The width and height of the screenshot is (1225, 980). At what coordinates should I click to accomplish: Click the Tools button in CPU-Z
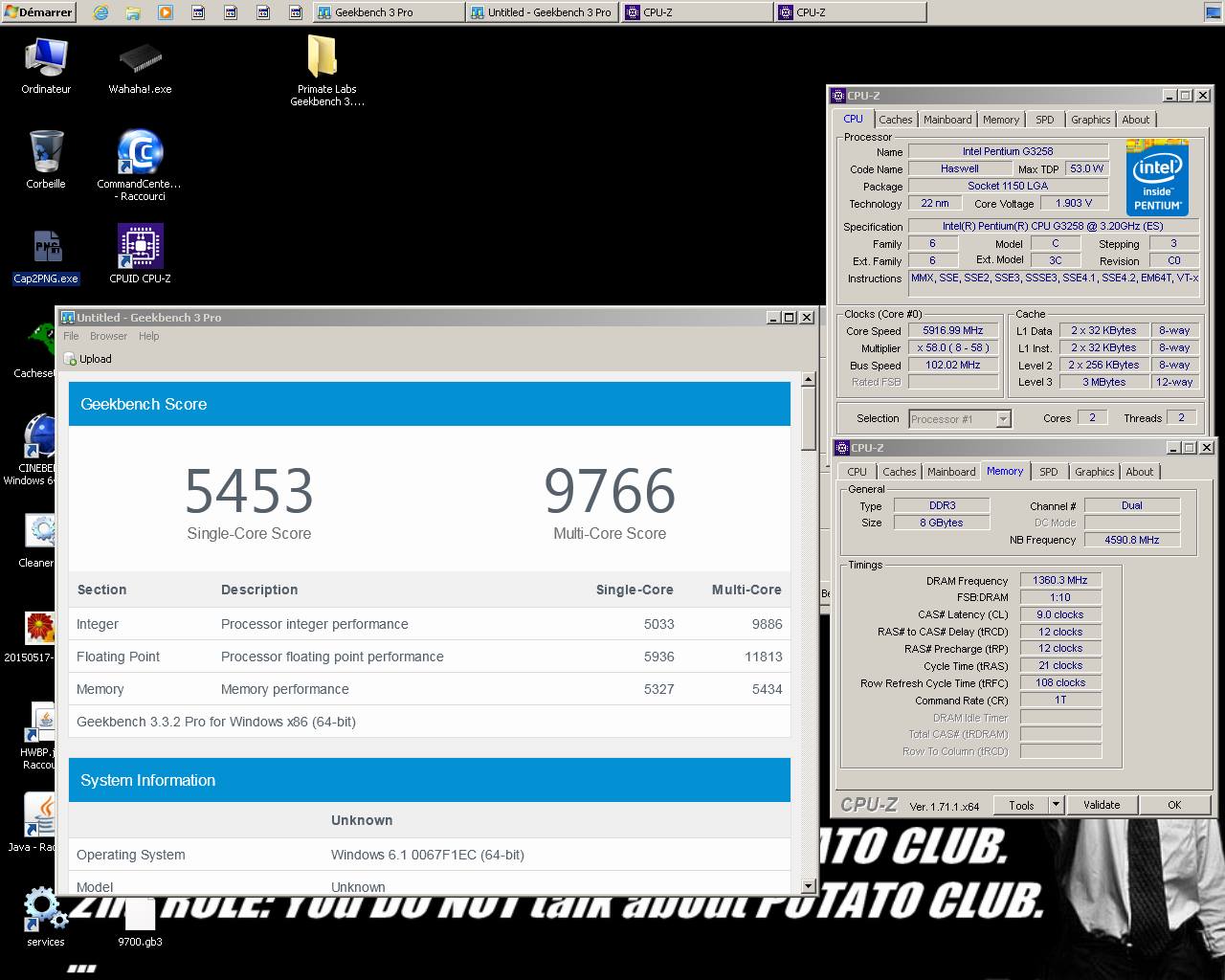[x=1021, y=805]
